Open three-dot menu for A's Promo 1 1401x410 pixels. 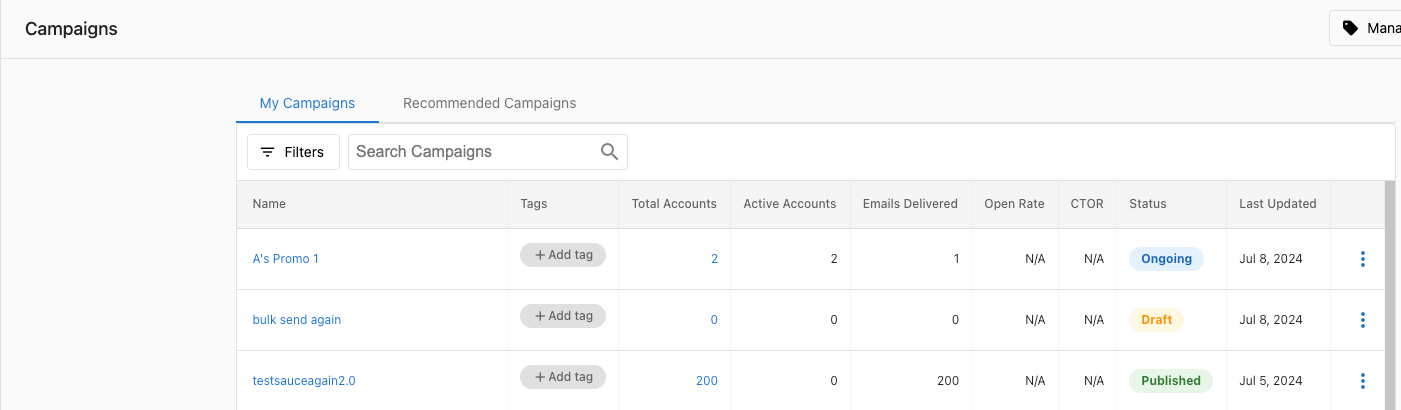click(1362, 259)
